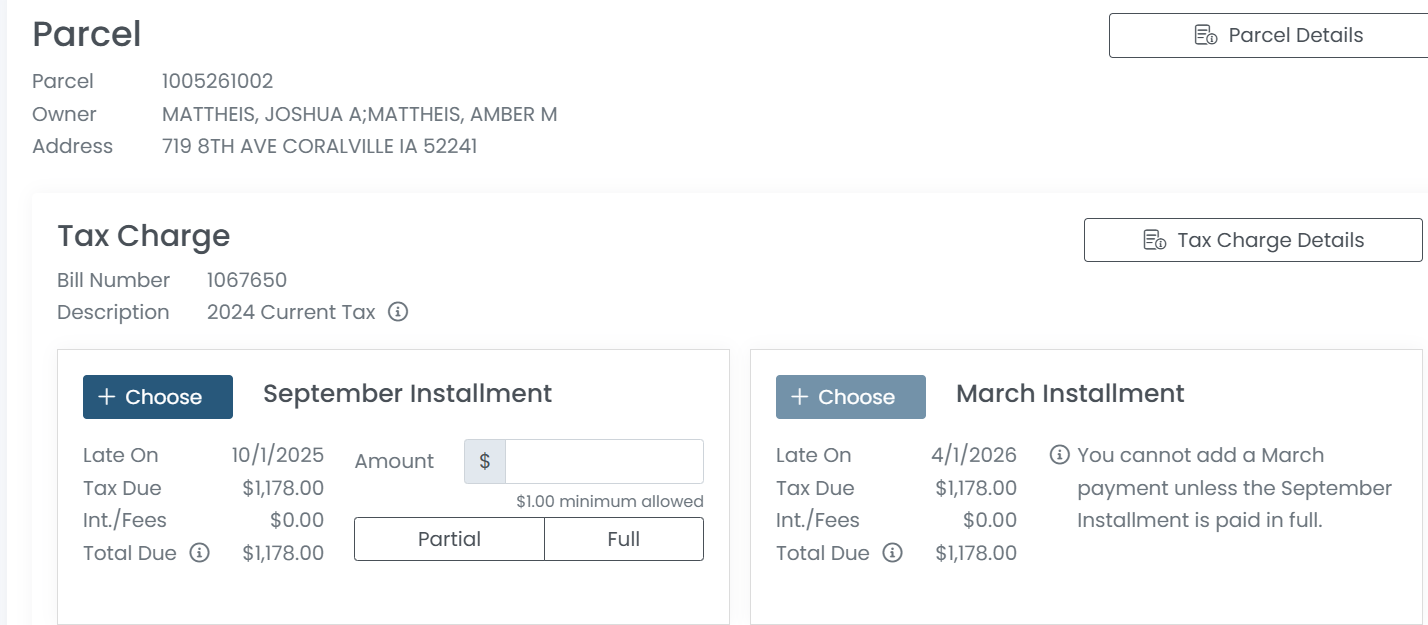Click the September Installment heading
1428x625 pixels.
pos(407,394)
